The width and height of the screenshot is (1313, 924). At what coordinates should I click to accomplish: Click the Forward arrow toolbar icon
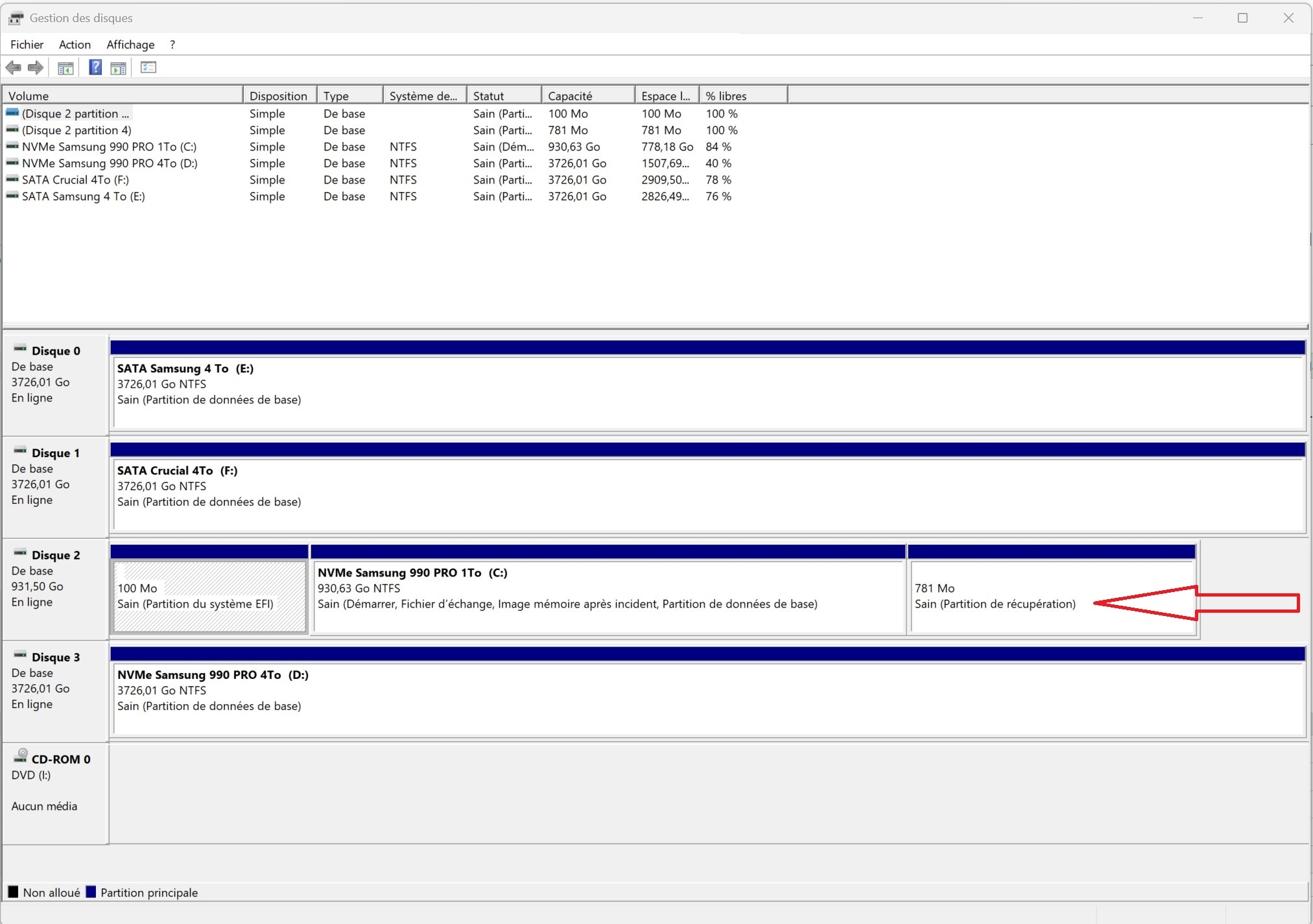(x=36, y=67)
